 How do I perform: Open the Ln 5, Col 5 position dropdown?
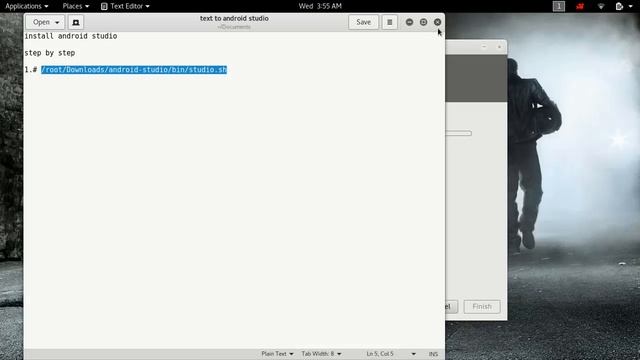[x=391, y=353]
